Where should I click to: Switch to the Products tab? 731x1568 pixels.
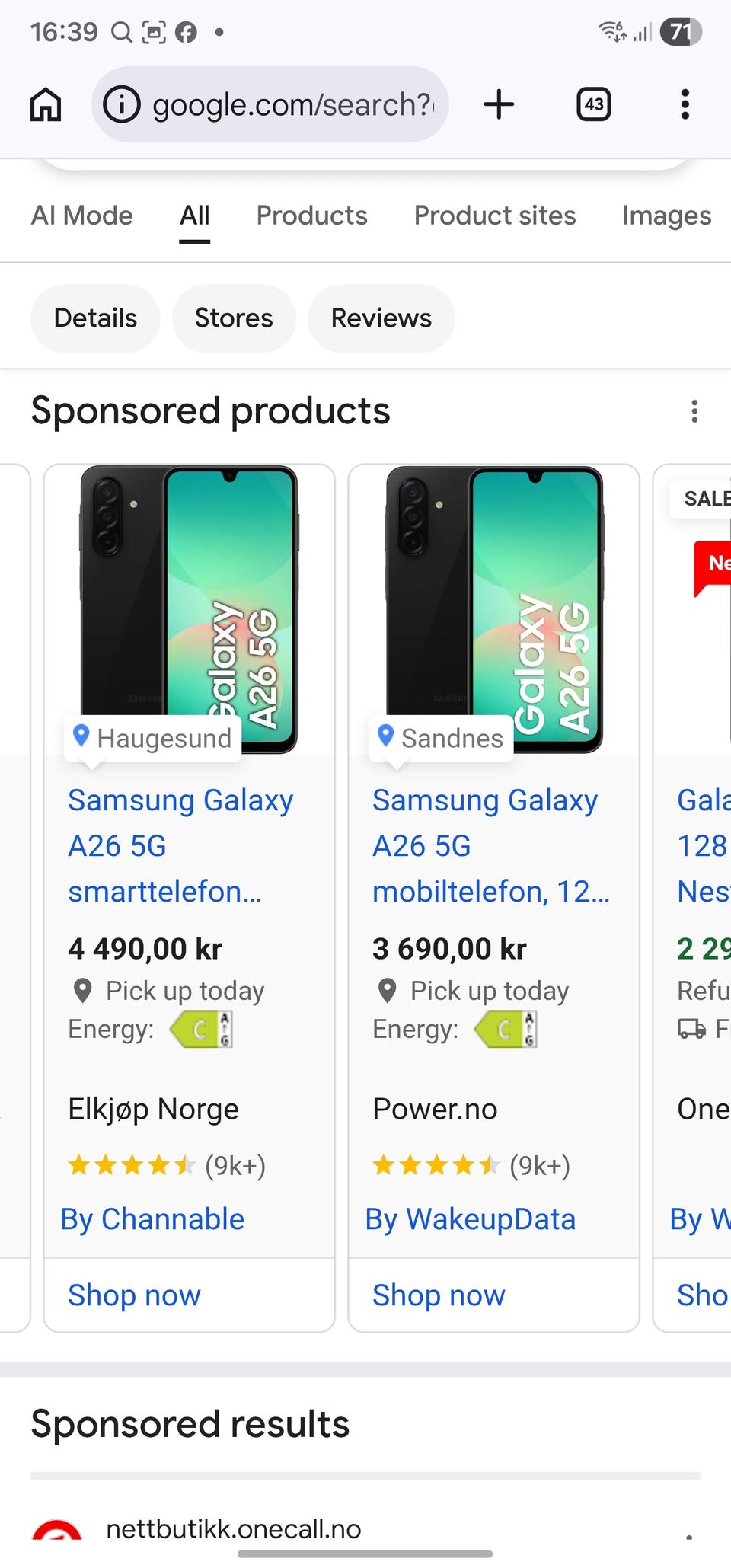[311, 216]
